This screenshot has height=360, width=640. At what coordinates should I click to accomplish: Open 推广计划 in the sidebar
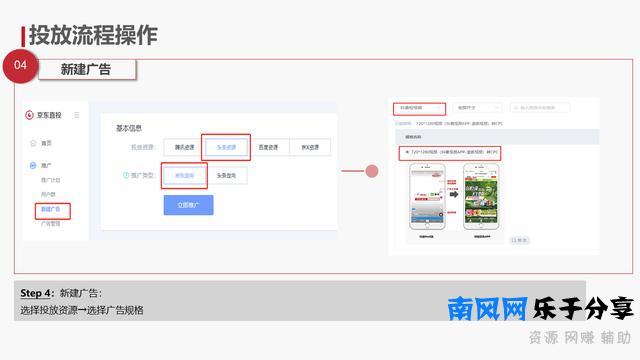(51, 180)
